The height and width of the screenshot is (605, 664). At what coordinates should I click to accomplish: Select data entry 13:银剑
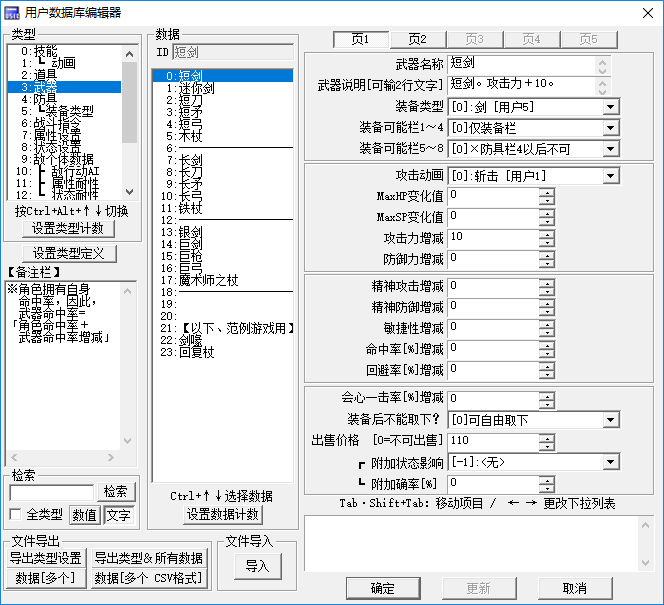pyautogui.click(x=223, y=232)
